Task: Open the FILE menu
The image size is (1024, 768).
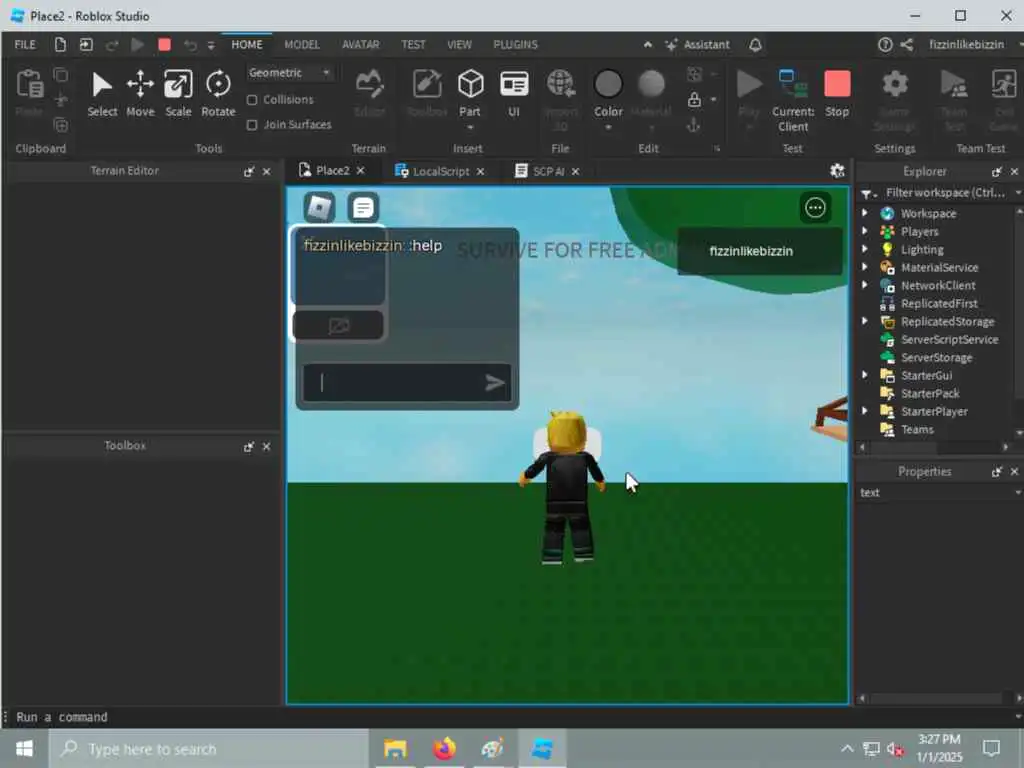Action: tap(25, 44)
